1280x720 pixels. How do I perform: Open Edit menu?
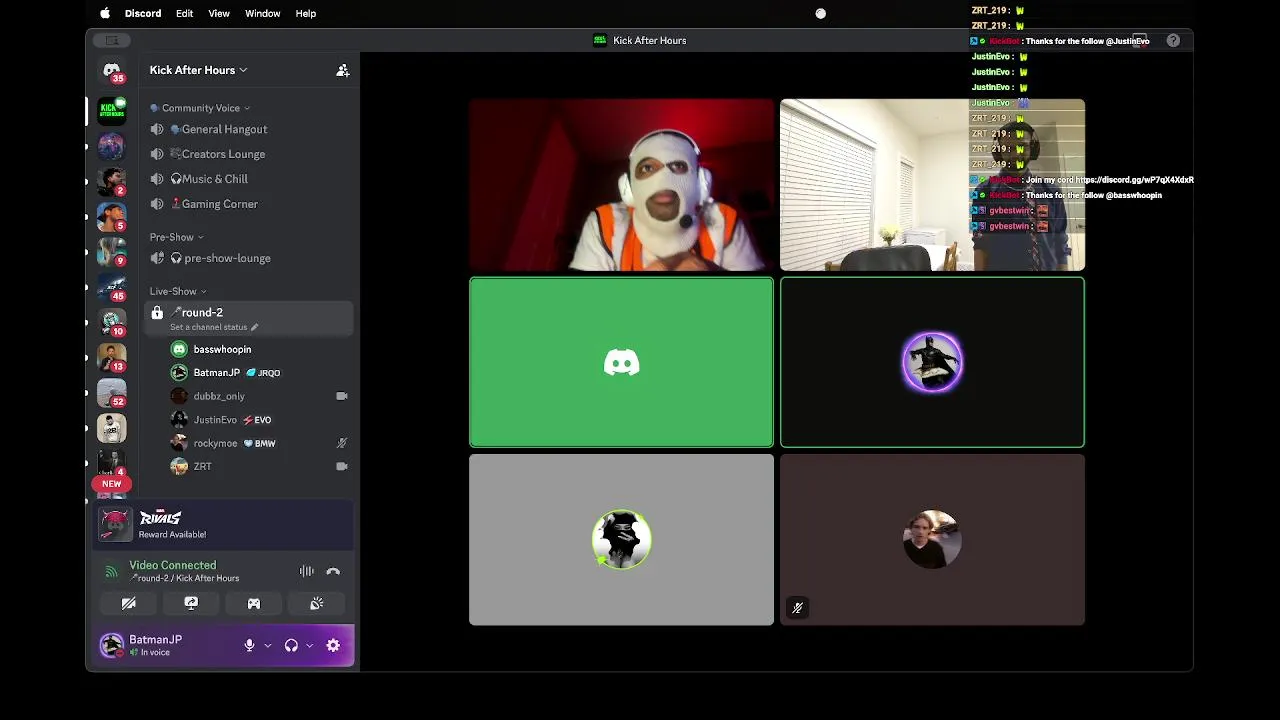184,13
